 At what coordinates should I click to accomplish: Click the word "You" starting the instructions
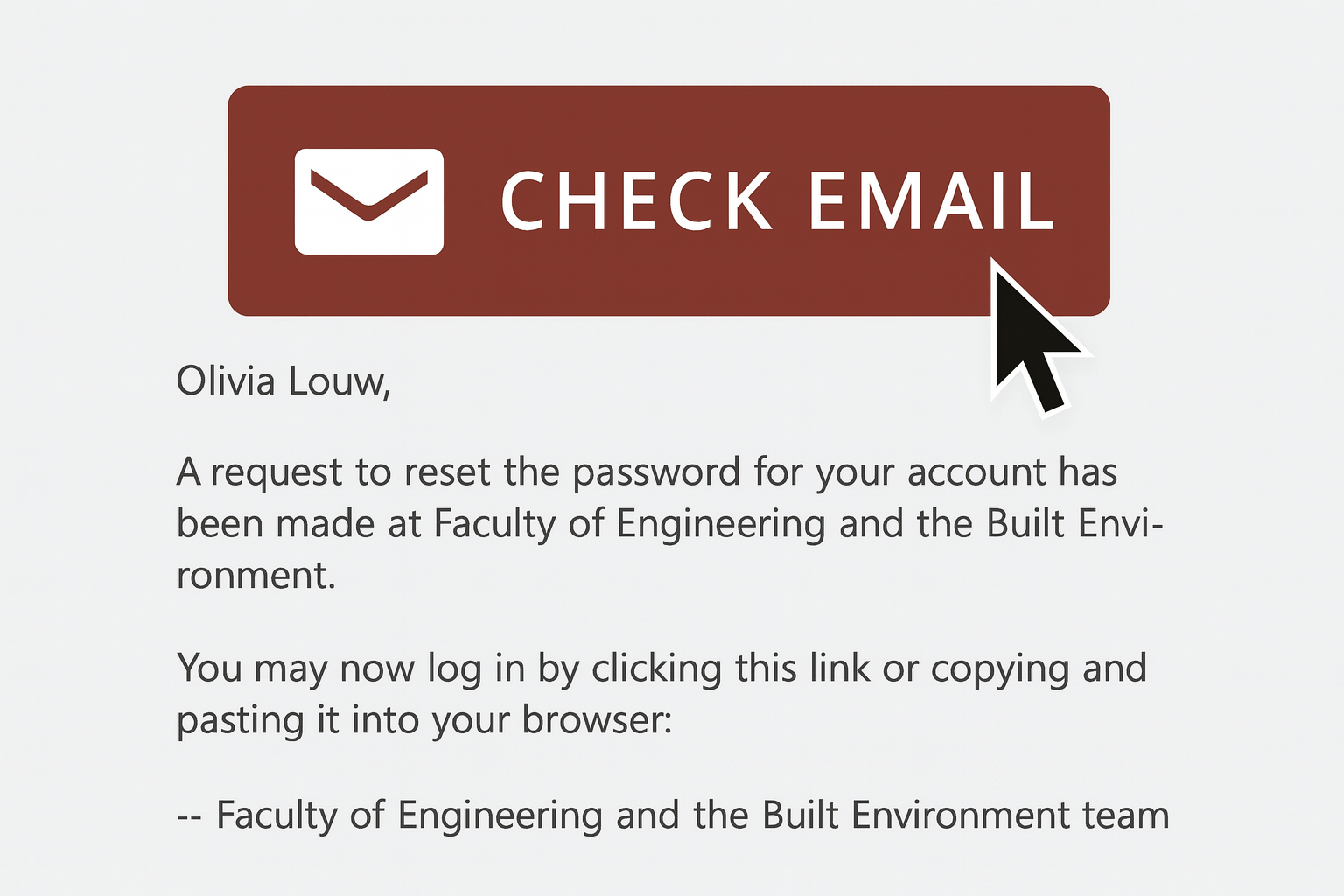208,668
